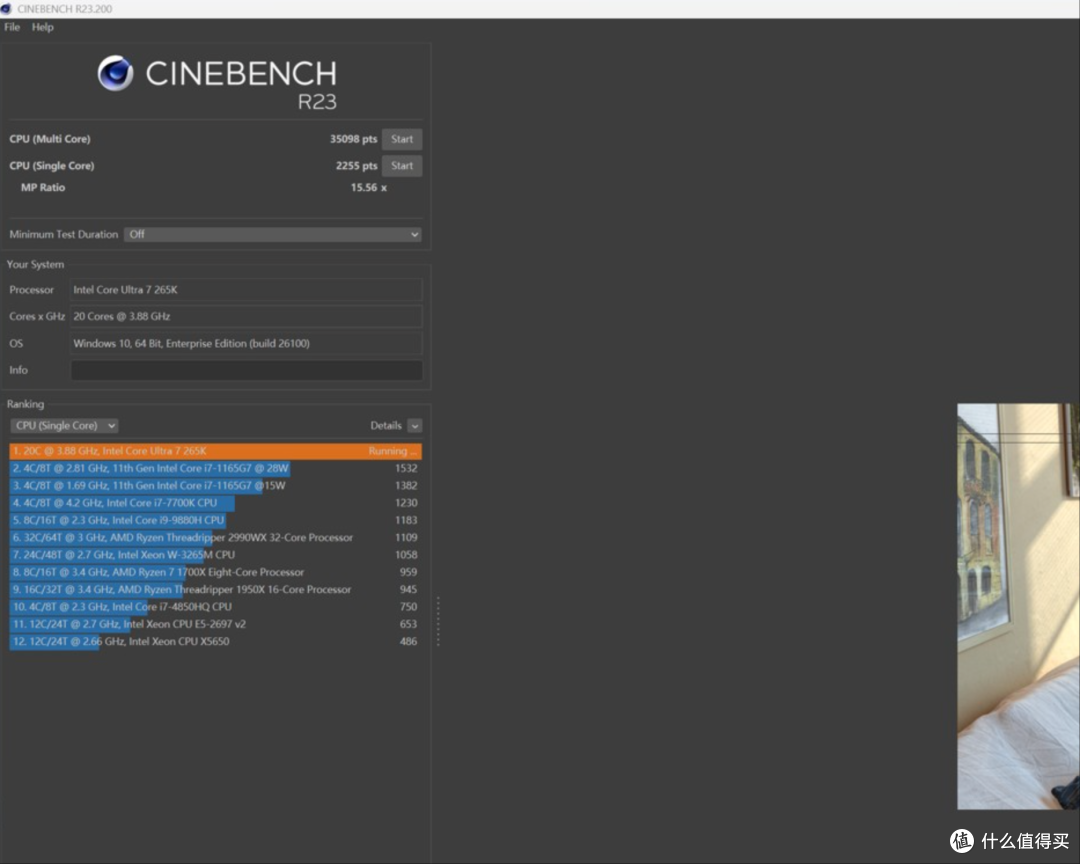Click the Cinebench R23 logo sphere
This screenshot has width=1080, height=864.
pyautogui.click(x=115, y=73)
